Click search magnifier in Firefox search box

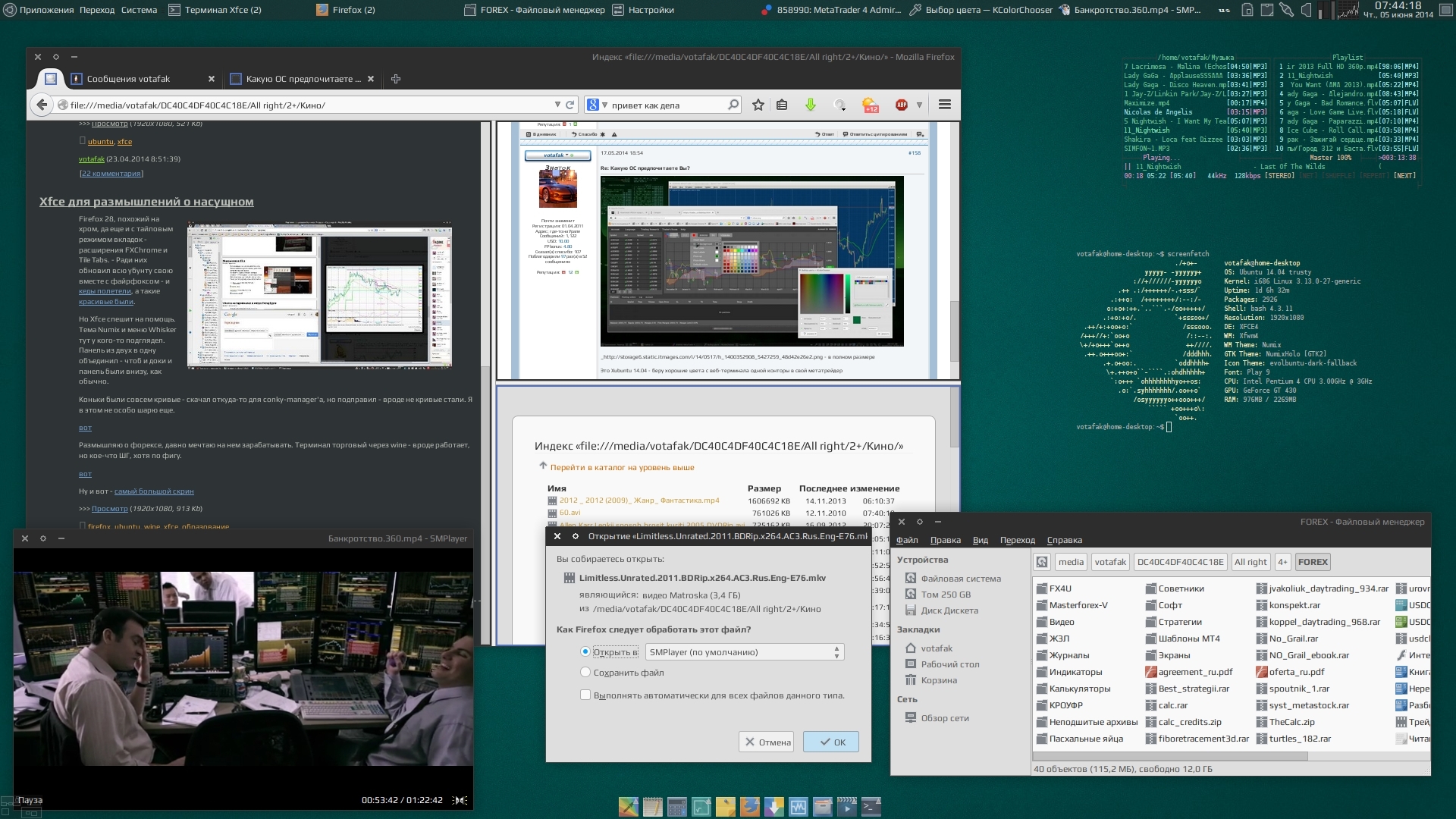pos(733,105)
